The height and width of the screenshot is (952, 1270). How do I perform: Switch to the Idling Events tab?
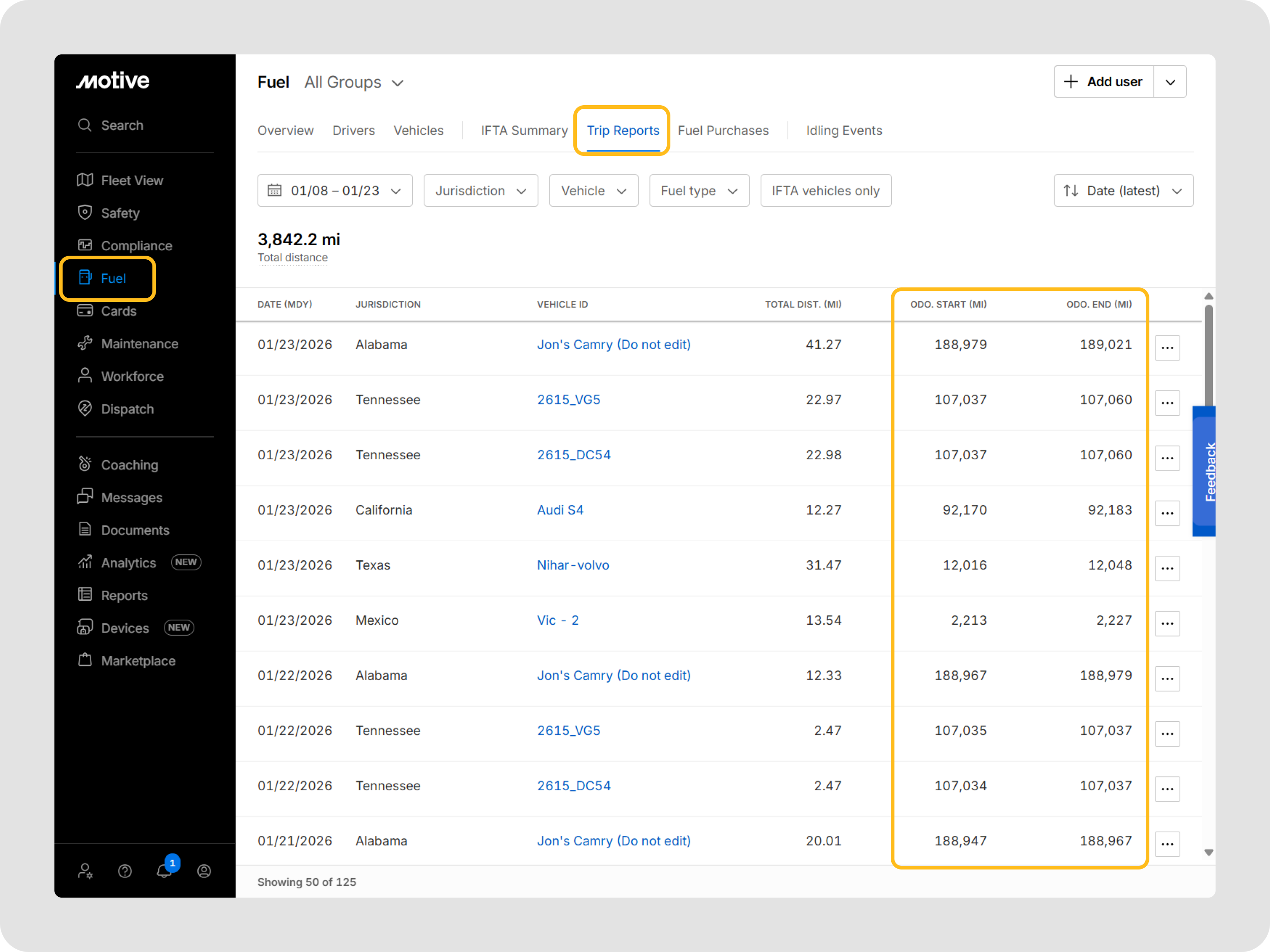(x=844, y=131)
